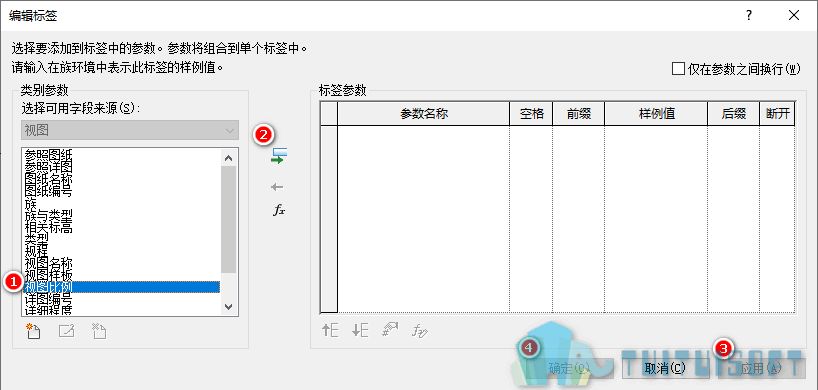This screenshot has height=390, width=818.
Task: Move parameter down icon under table
Action: click(x=360, y=330)
